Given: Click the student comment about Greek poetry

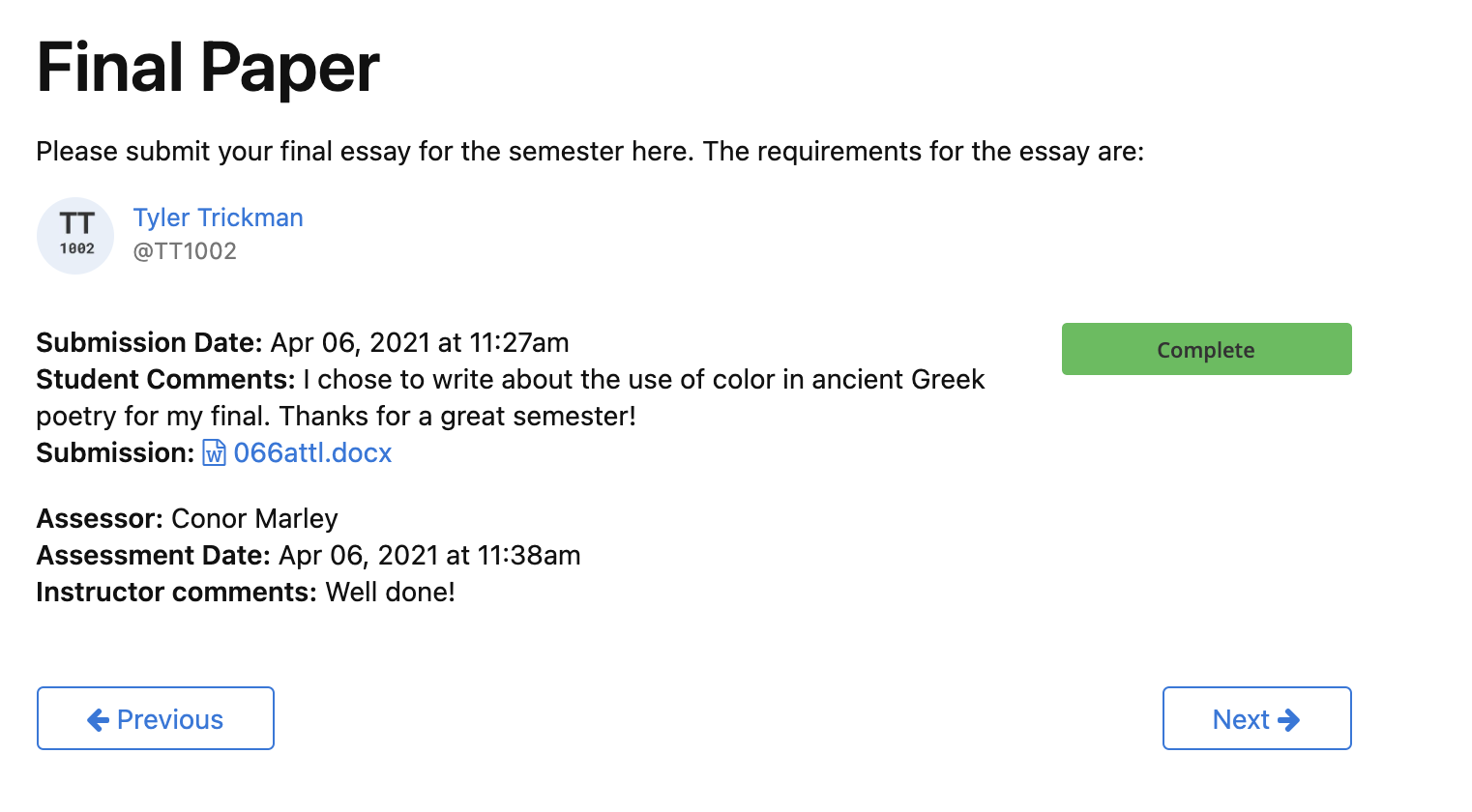Looking at the screenshot, I should pyautogui.click(x=511, y=397).
